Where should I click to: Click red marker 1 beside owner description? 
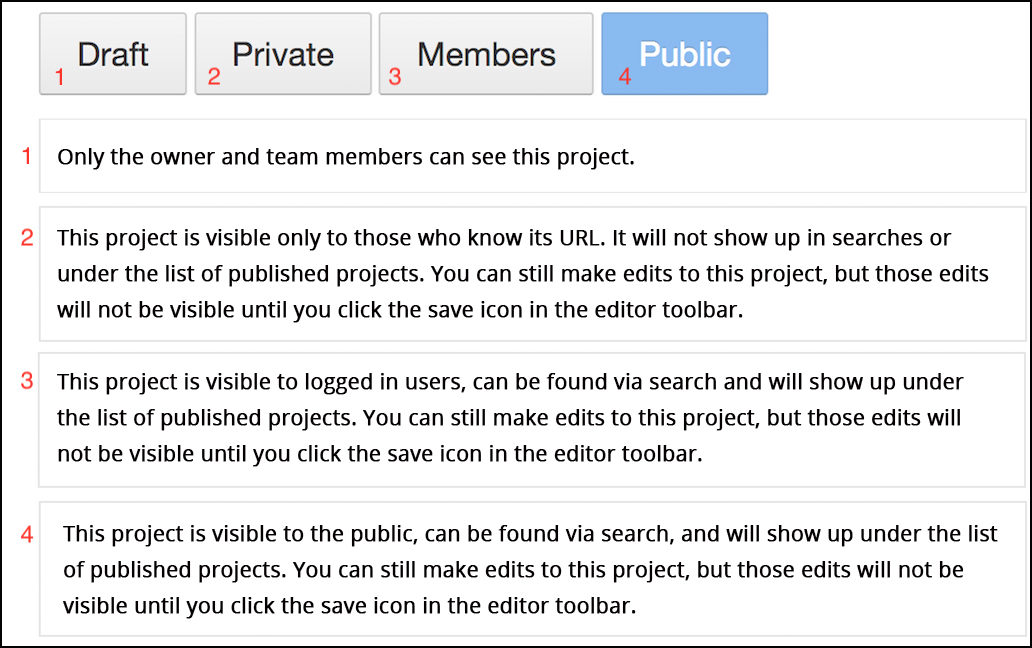(x=27, y=157)
